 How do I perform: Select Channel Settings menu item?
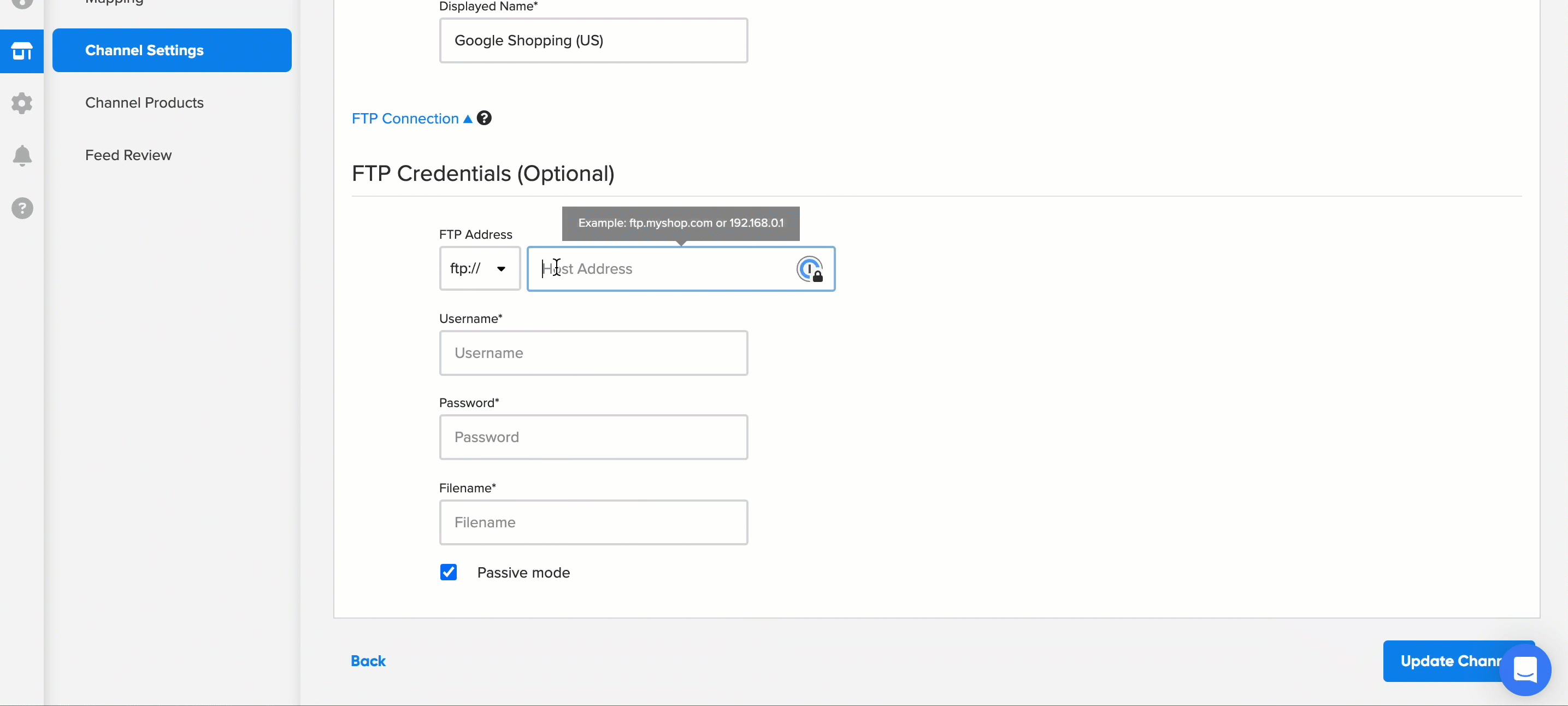pyautogui.click(x=172, y=50)
